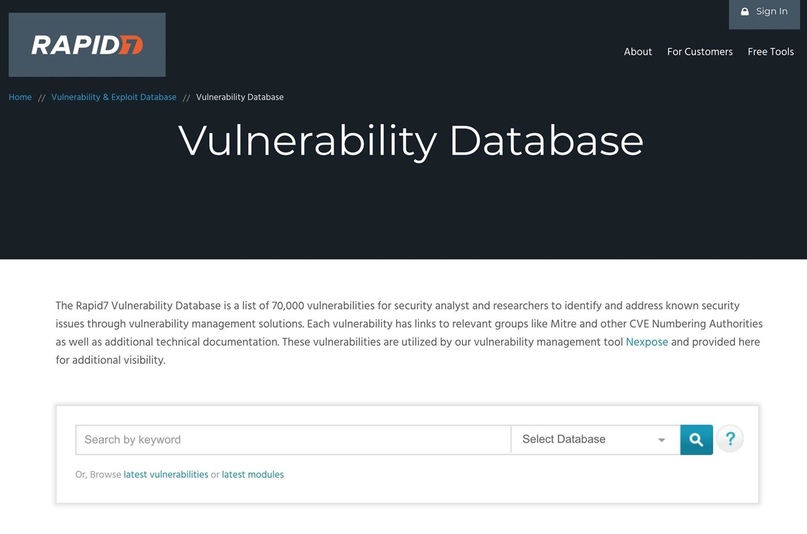This screenshot has height=534, width=807.
Task: Open the question mark help icon
Action: [x=730, y=439]
